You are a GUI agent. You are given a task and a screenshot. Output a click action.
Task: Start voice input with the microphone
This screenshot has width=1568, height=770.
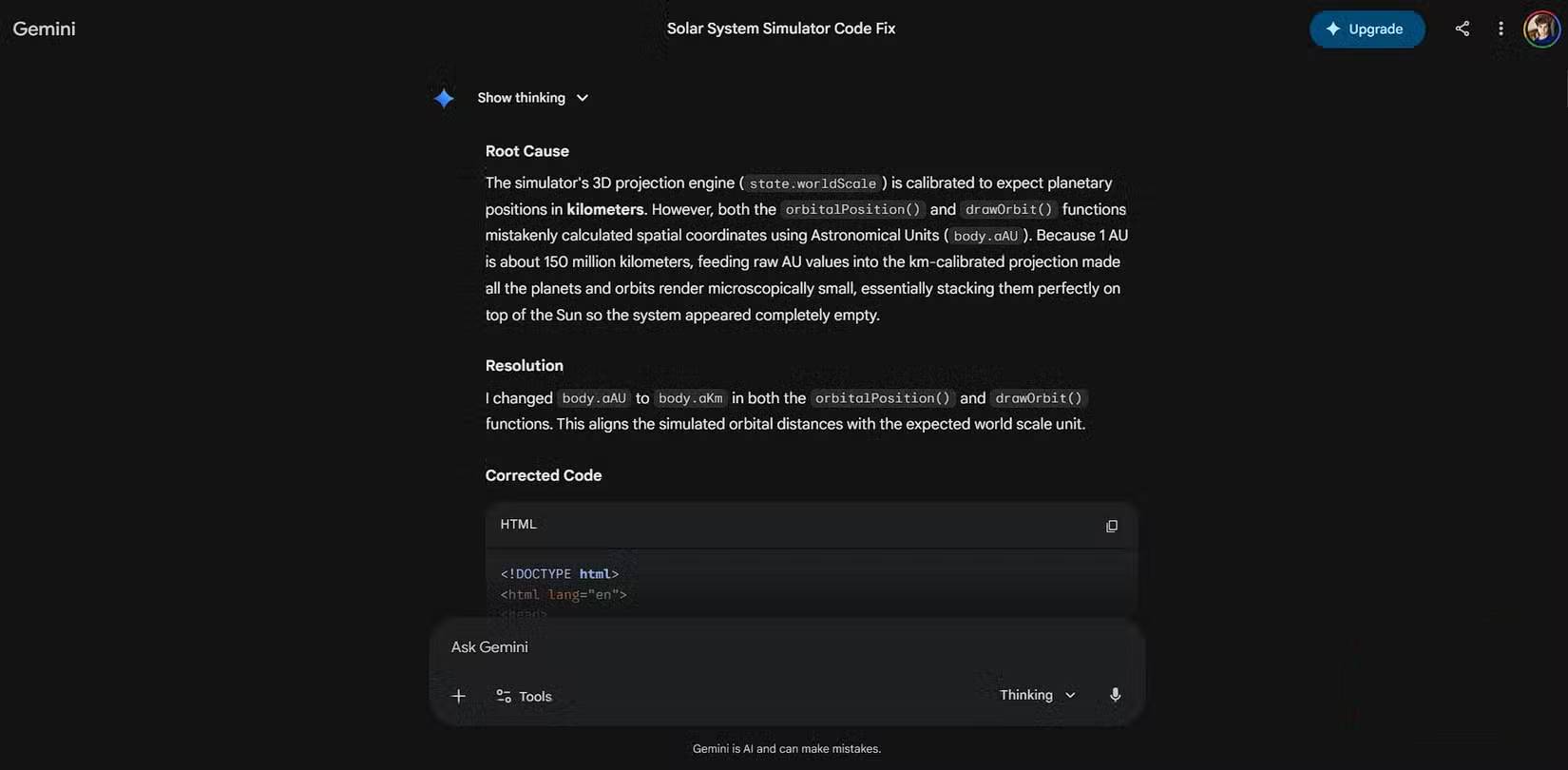coord(1115,695)
